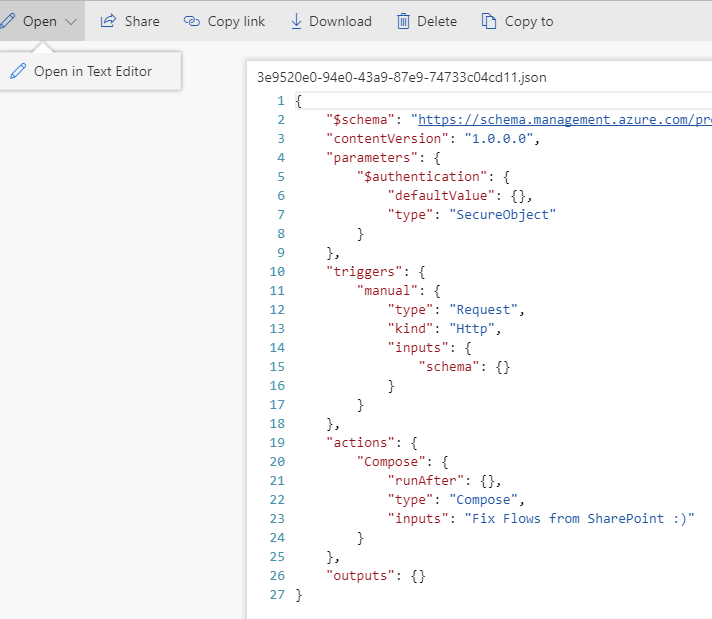This screenshot has height=619, width=712.
Task: Click the Download arrow icon
Action: [296, 21]
